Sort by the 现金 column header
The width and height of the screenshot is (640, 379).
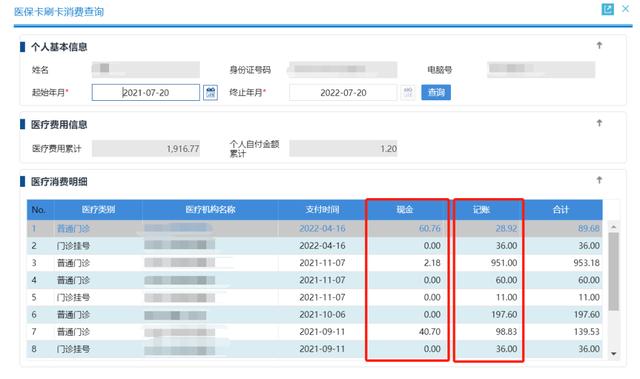click(405, 210)
